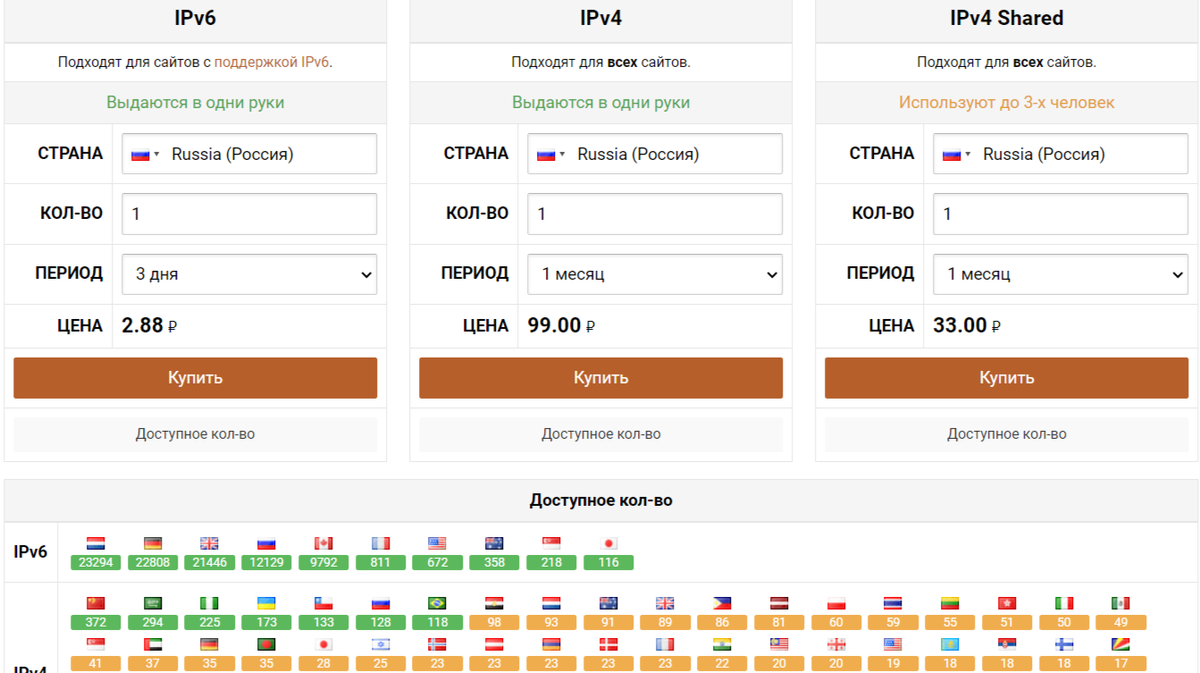Click Купить under the IPv4 price 99.00
This screenshot has height=673, width=1200.
click(601, 378)
